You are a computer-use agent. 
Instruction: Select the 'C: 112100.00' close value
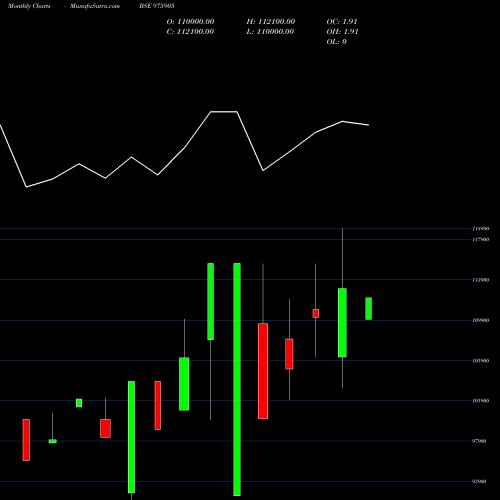pos(190,32)
